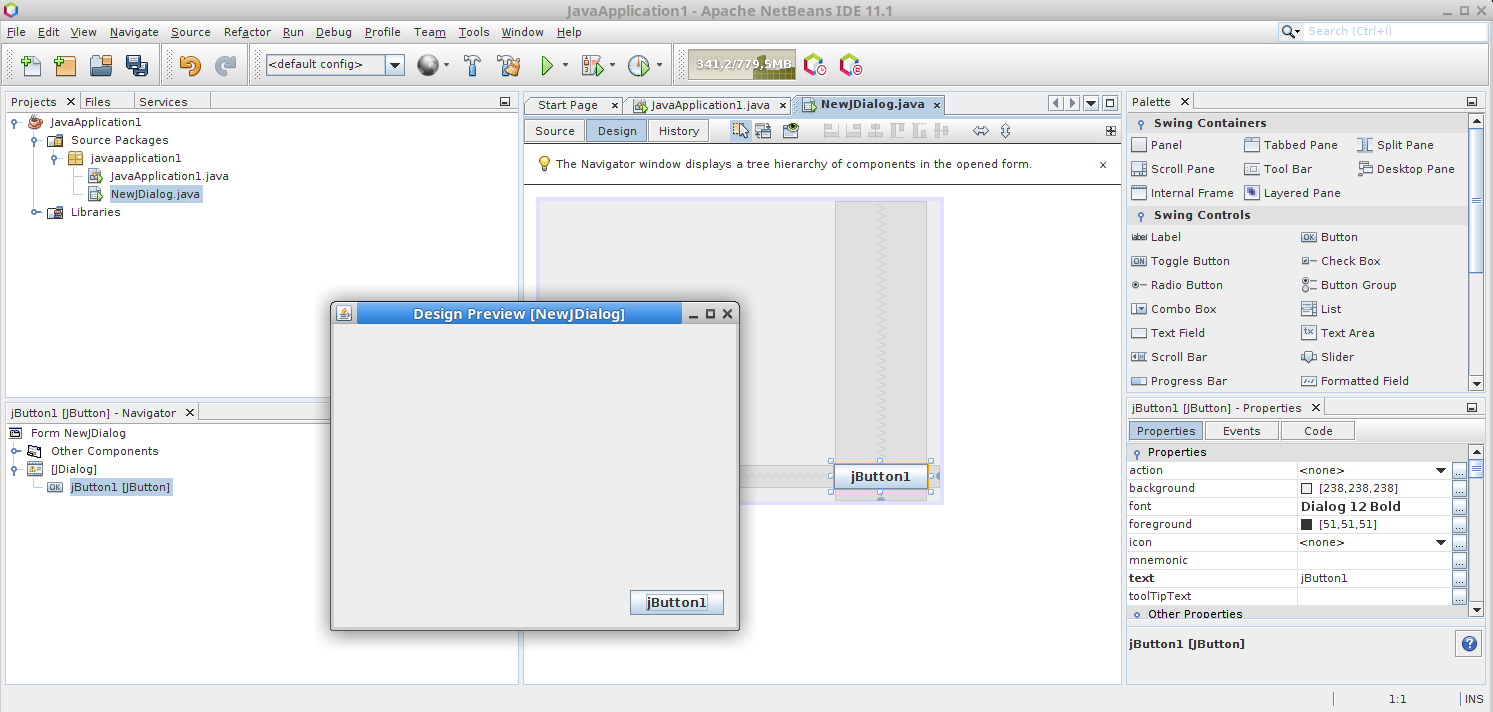Click the help question mark icon in Properties
This screenshot has width=1493, height=712.
point(1469,644)
